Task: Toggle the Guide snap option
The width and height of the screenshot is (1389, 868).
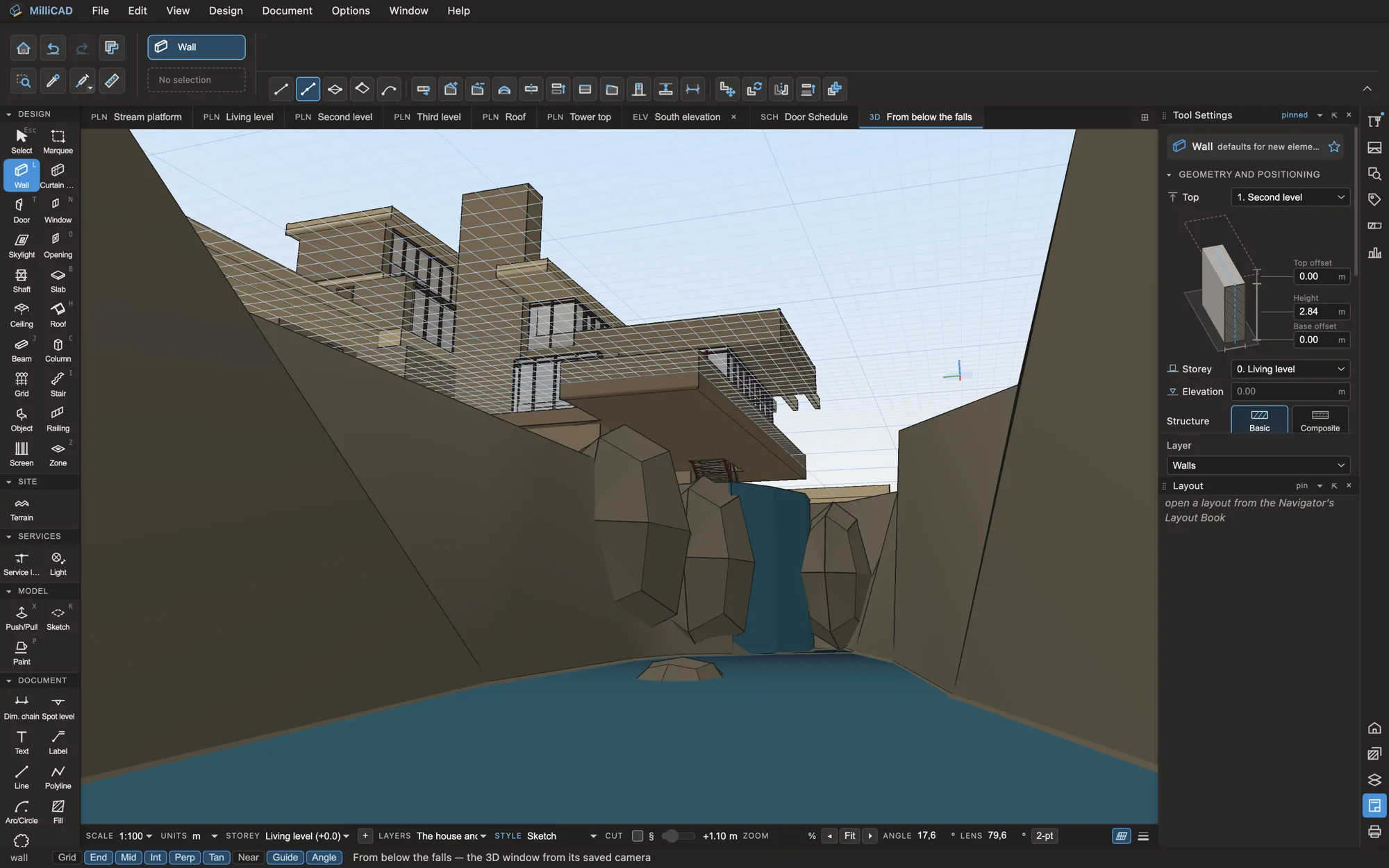Action: [285, 858]
